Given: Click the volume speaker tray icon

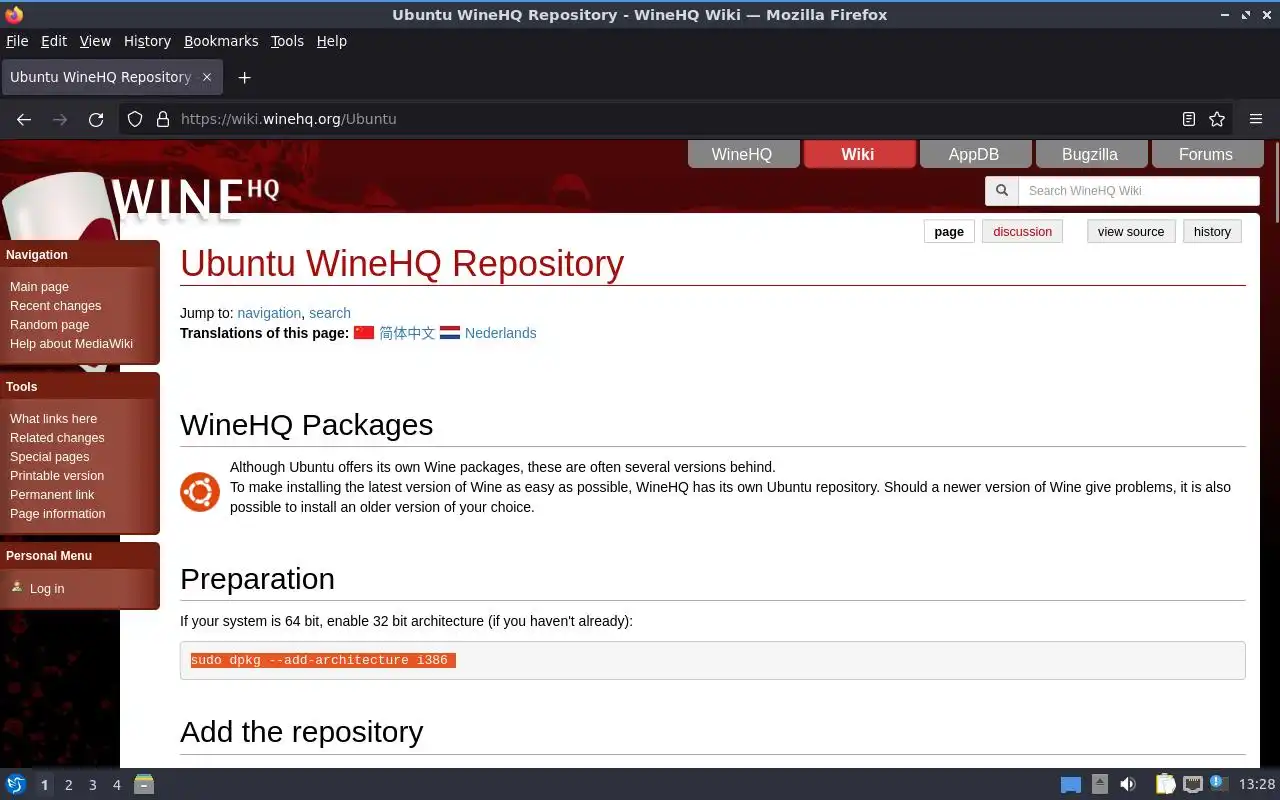Looking at the screenshot, I should pos(1128,785).
